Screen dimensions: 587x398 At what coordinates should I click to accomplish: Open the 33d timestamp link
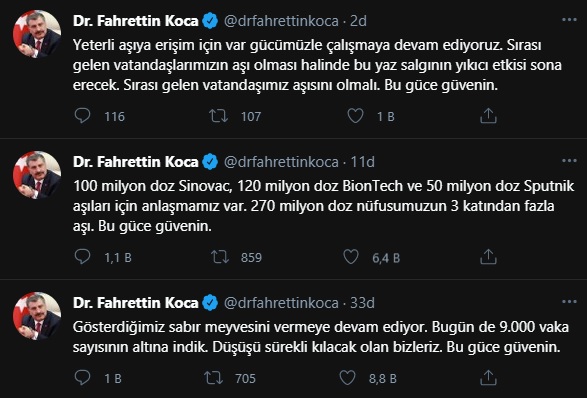pyautogui.click(x=362, y=303)
